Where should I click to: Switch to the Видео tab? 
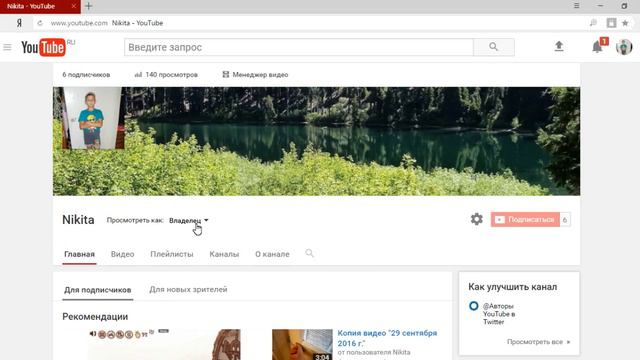click(122, 254)
